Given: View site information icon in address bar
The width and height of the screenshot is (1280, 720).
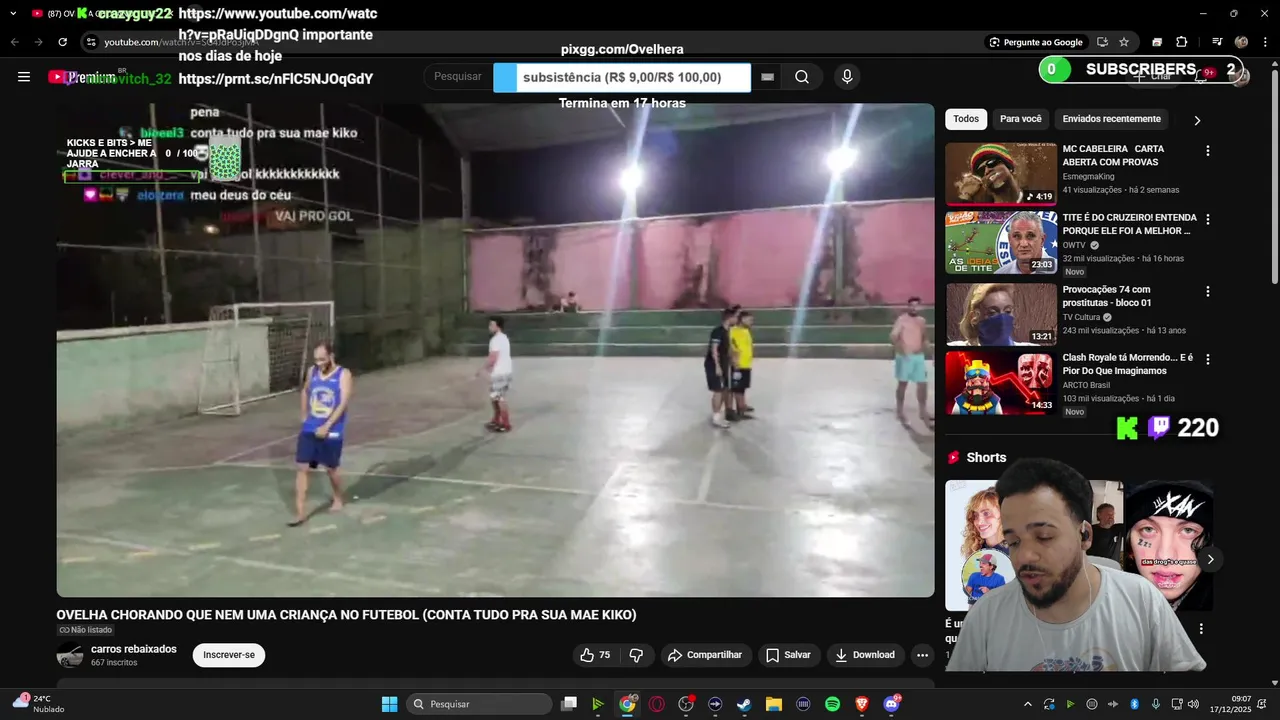Looking at the screenshot, I should click(x=91, y=42).
